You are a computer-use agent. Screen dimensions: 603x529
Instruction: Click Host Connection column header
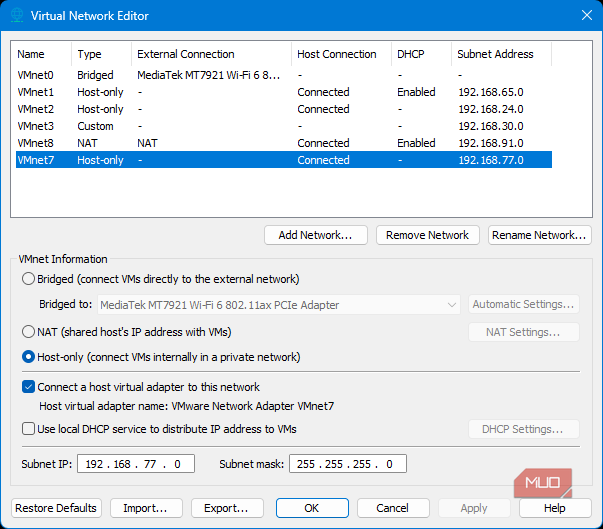click(x=341, y=54)
